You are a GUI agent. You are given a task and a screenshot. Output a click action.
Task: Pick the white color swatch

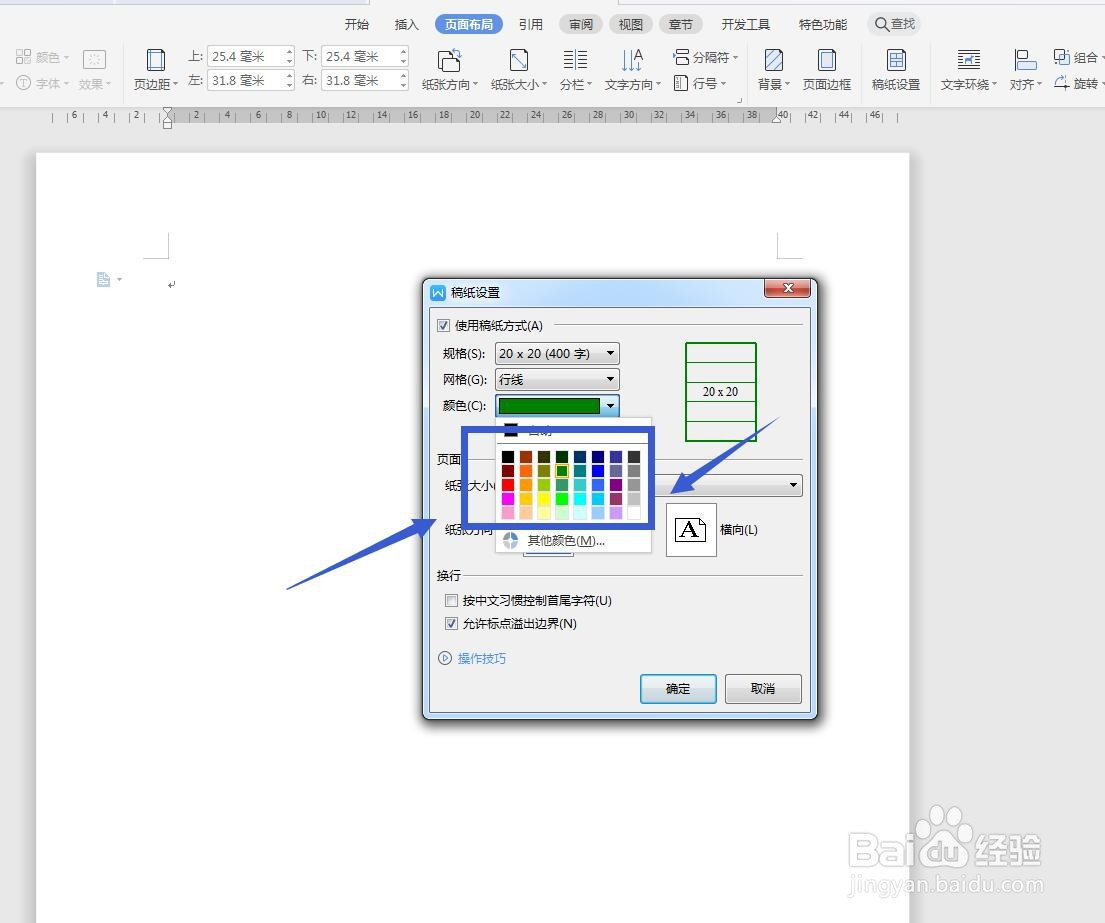pyautogui.click(x=634, y=513)
